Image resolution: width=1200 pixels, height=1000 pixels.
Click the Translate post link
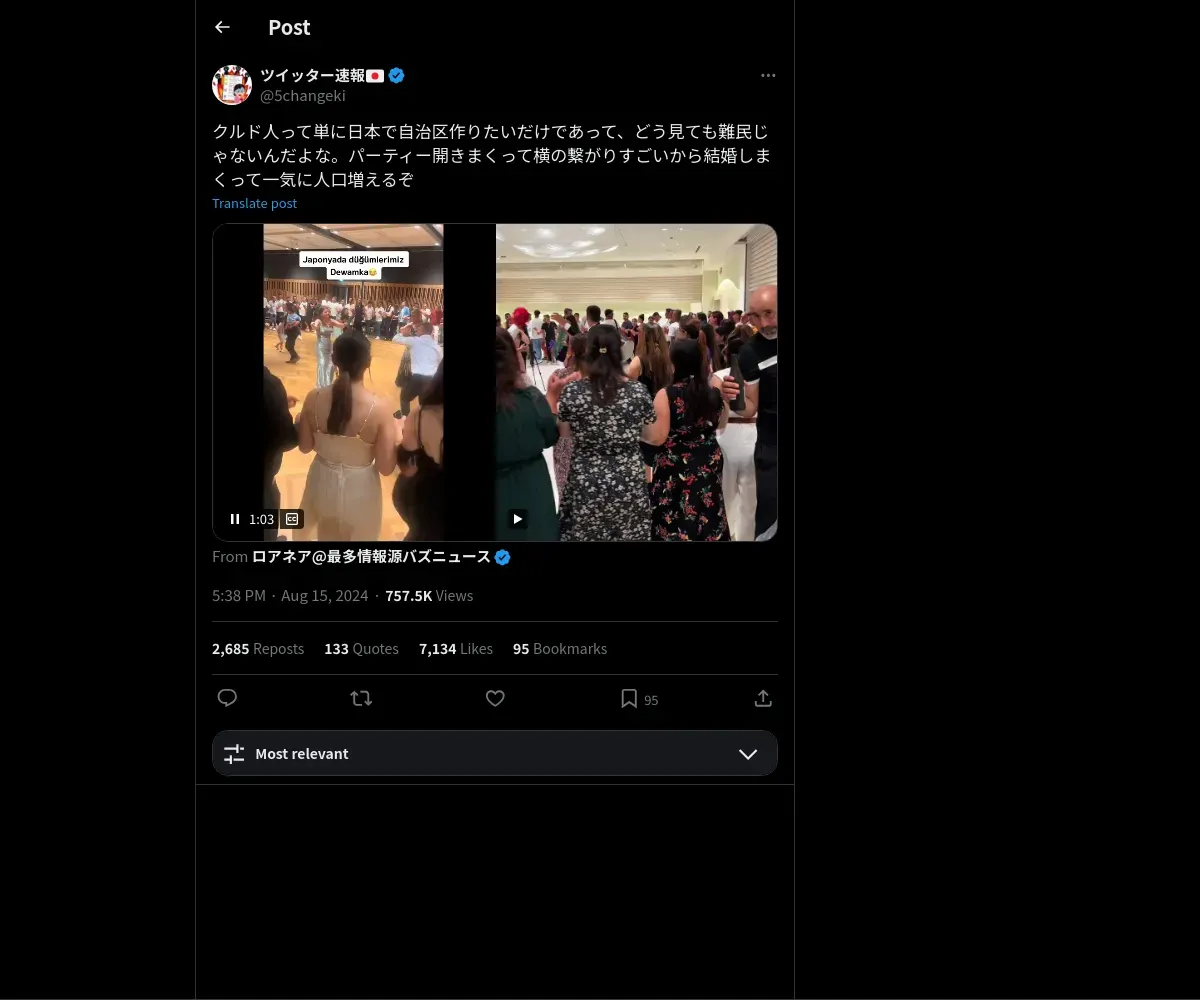254,203
